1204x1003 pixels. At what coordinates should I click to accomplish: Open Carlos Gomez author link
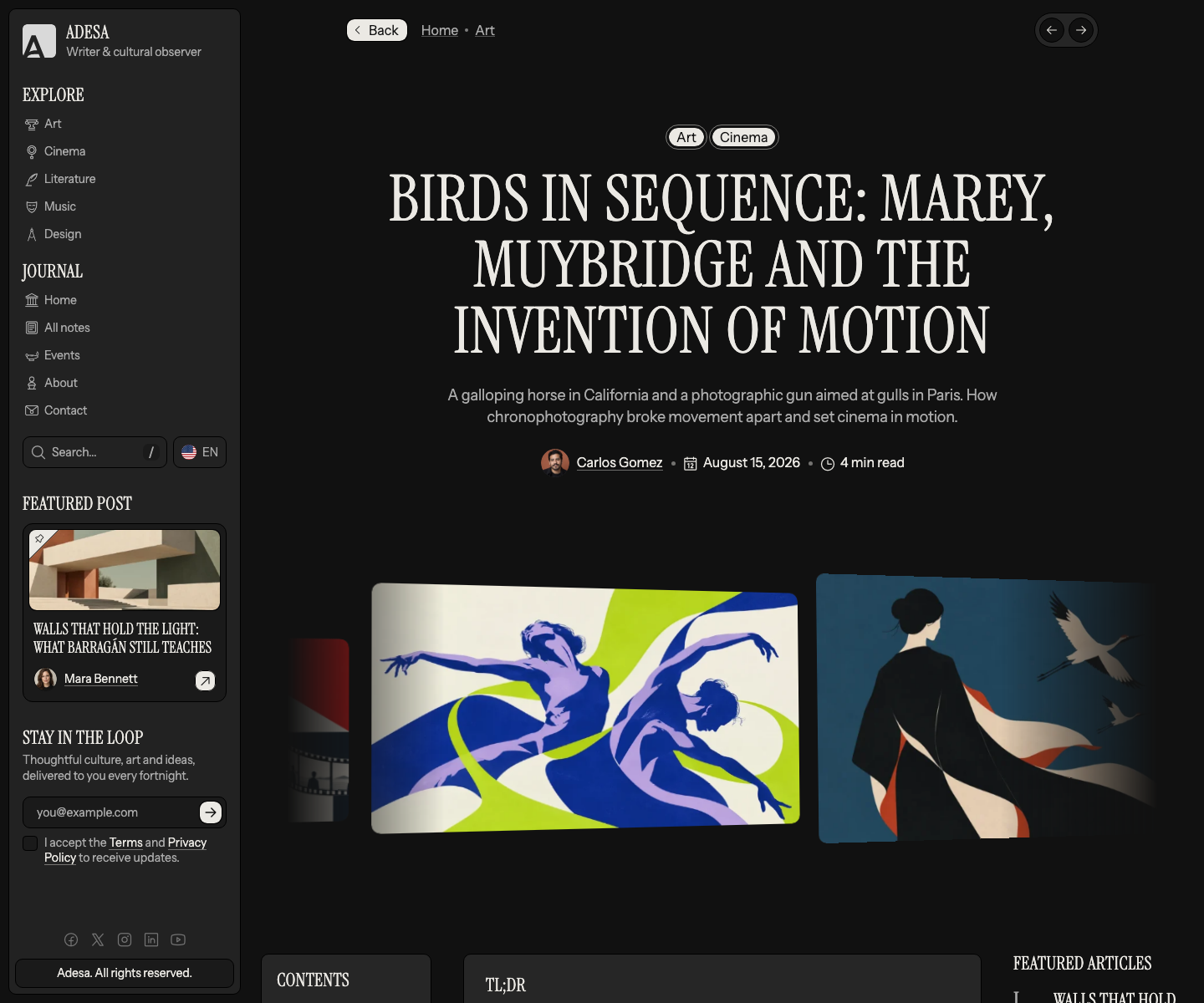620,462
